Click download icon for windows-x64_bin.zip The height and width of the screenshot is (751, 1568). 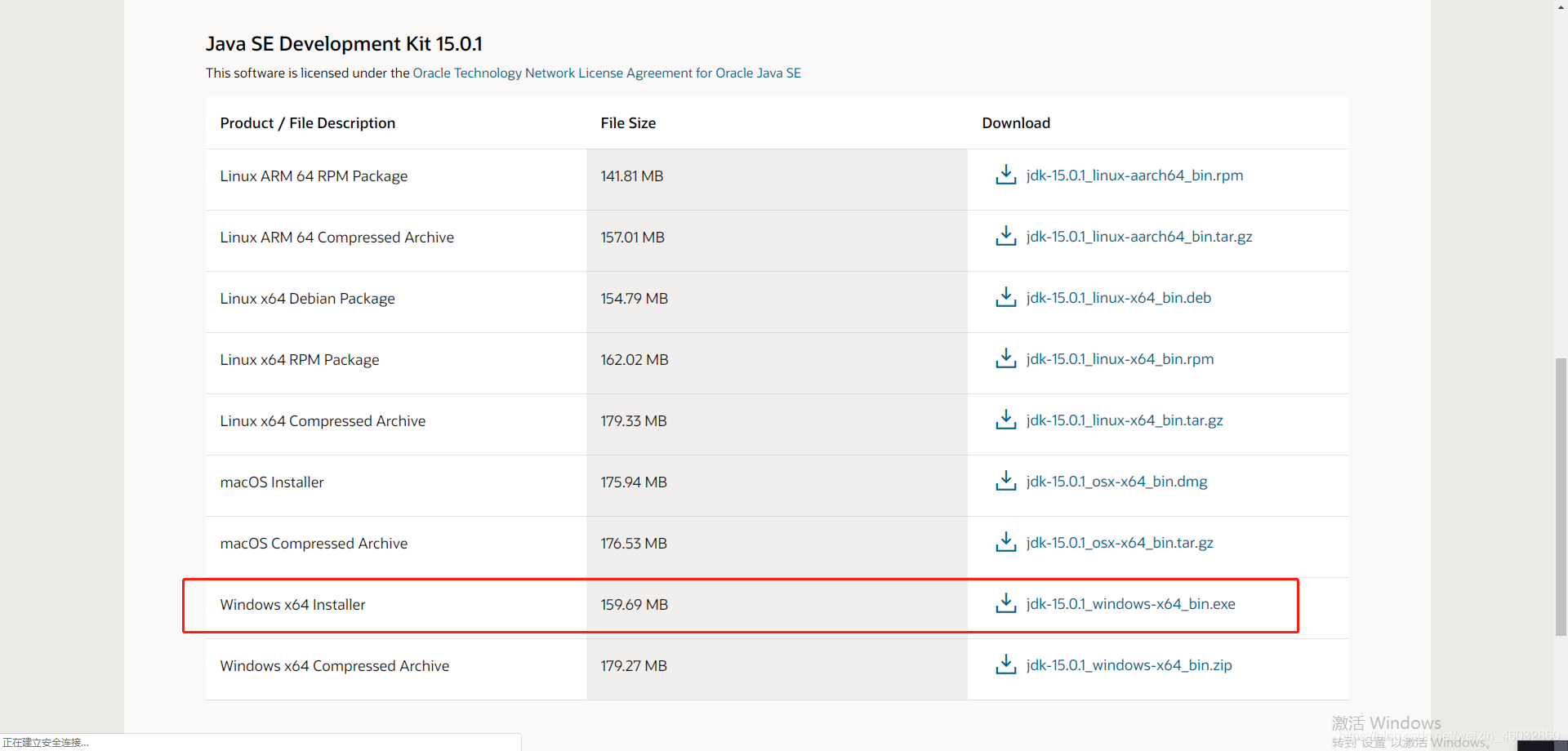[1005, 664]
